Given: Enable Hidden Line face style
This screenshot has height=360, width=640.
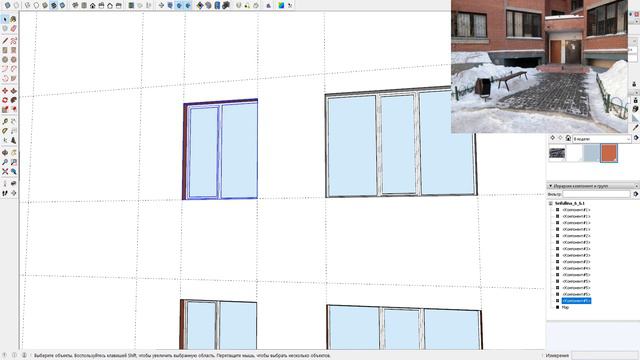Looking at the screenshot, I should (36, 5).
